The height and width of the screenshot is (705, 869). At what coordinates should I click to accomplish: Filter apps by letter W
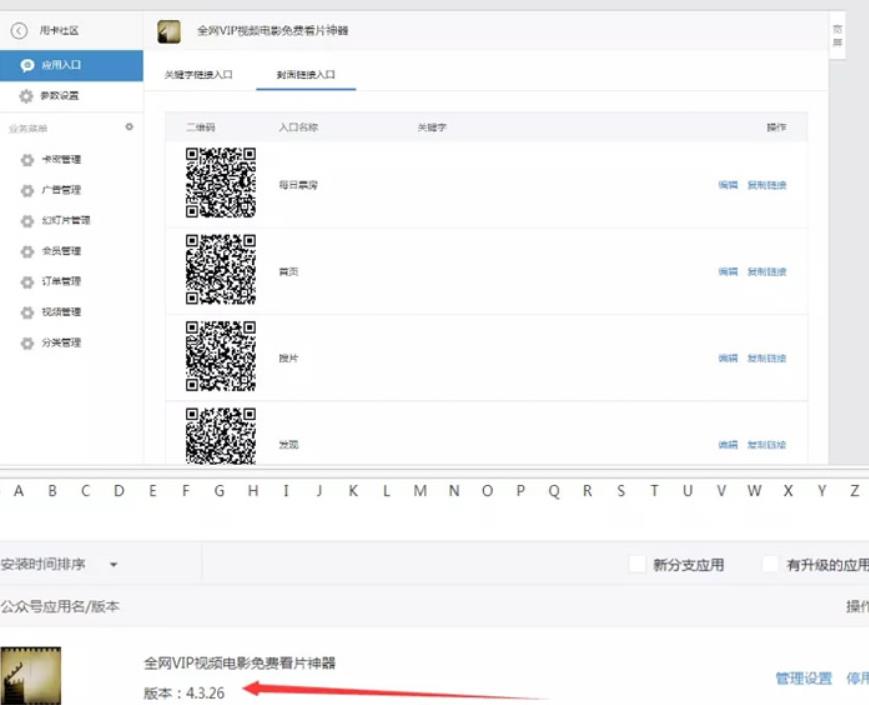(754, 491)
